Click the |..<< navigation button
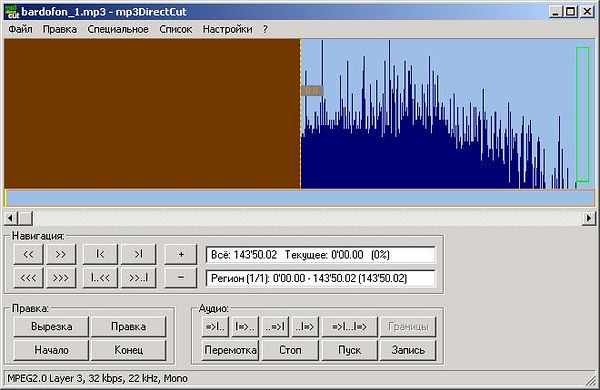Viewport: 600px width, 390px height. pos(100,277)
